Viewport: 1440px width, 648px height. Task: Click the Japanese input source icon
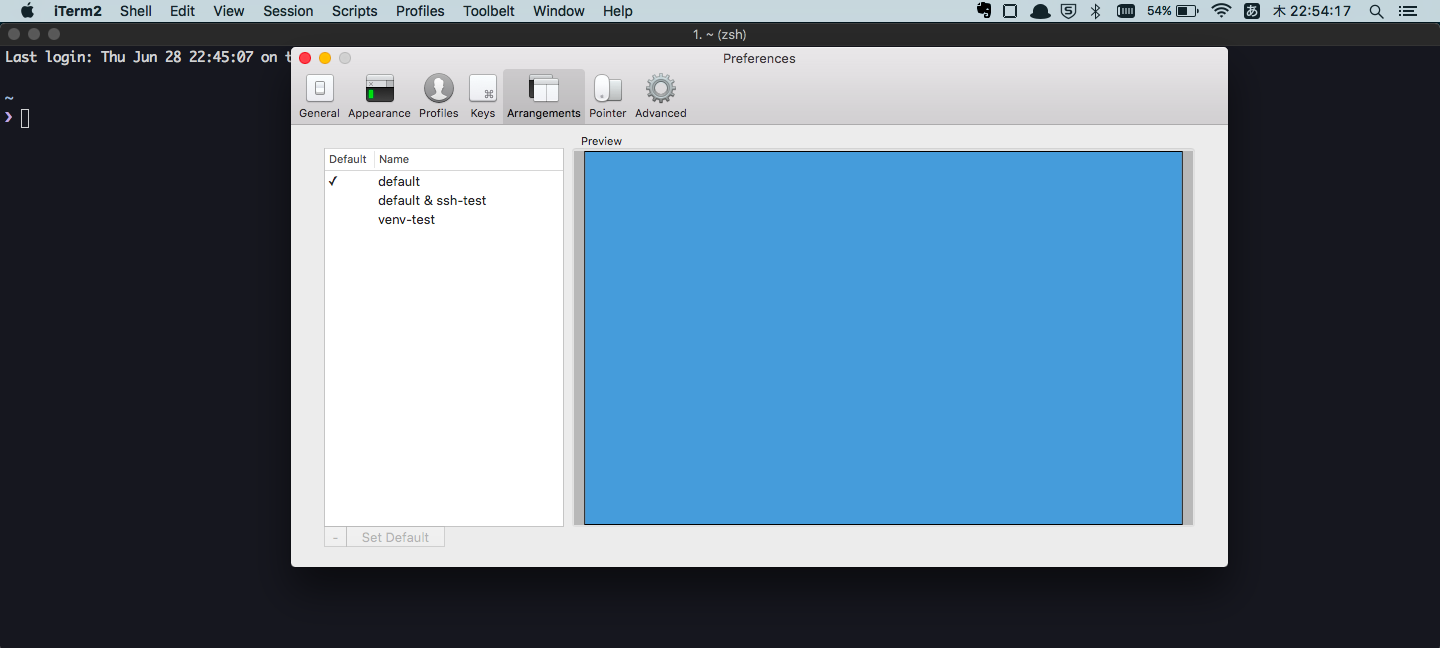coord(1251,11)
